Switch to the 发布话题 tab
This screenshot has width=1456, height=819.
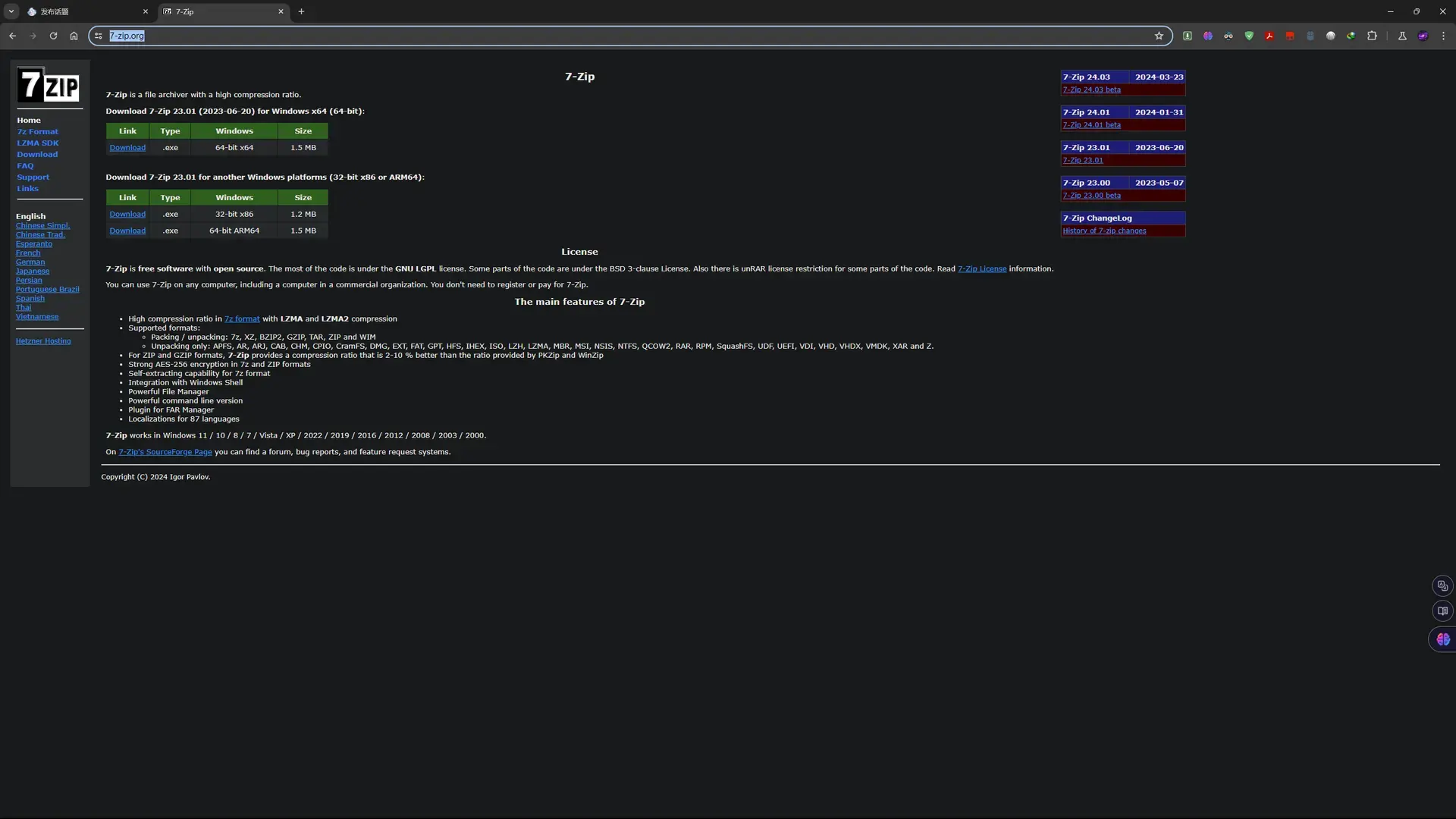[88, 11]
